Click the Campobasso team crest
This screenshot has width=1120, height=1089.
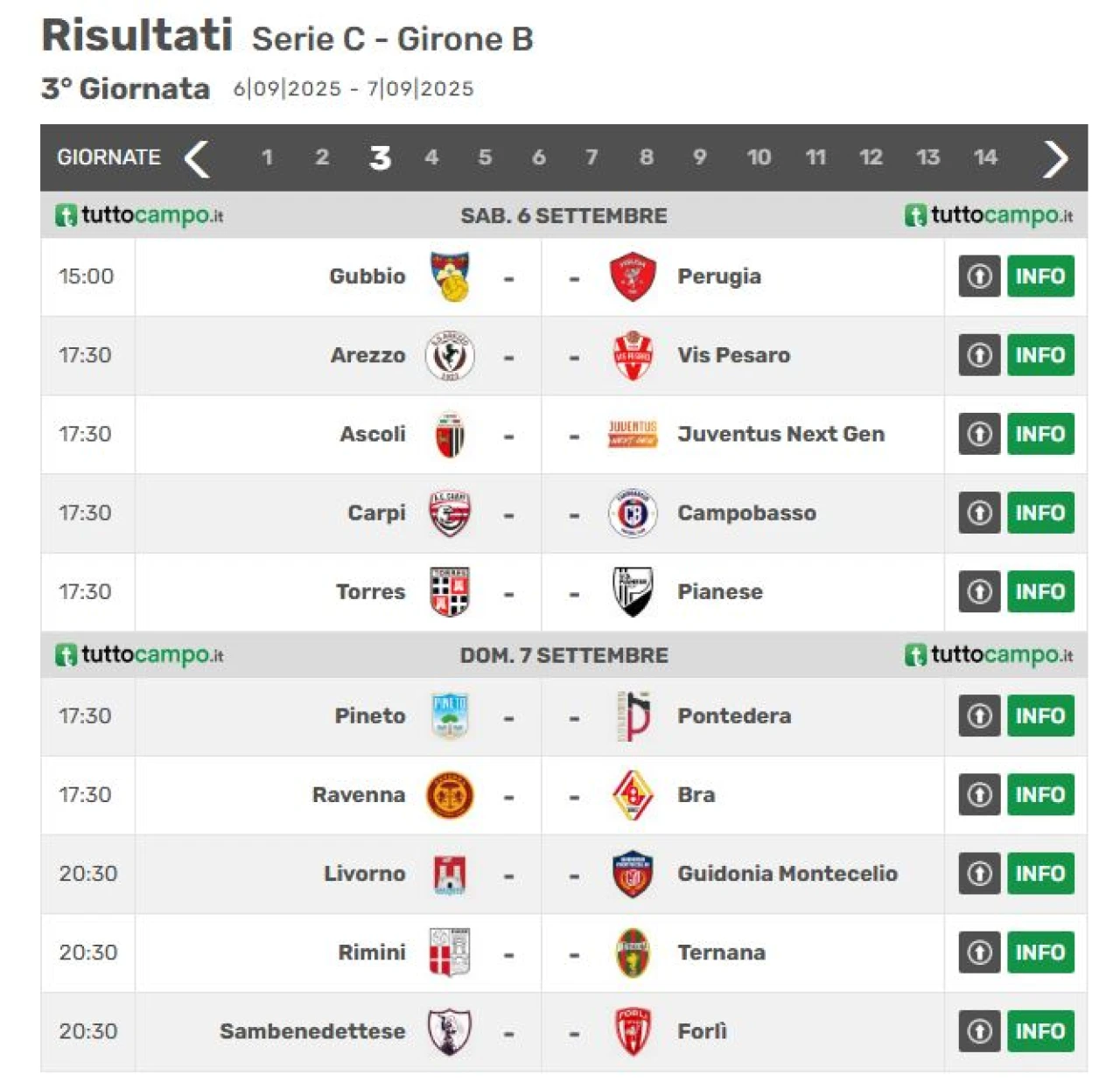click(x=633, y=513)
